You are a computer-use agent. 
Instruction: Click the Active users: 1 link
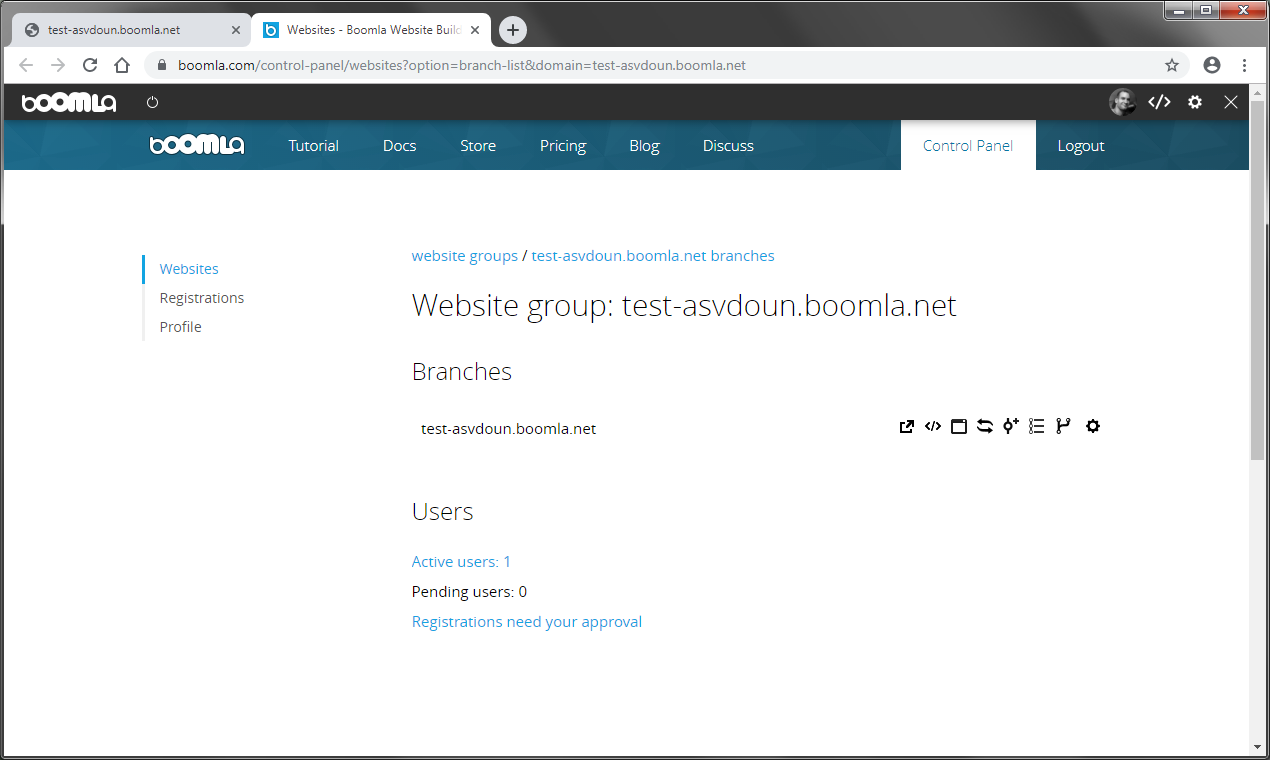click(x=461, y=562)
